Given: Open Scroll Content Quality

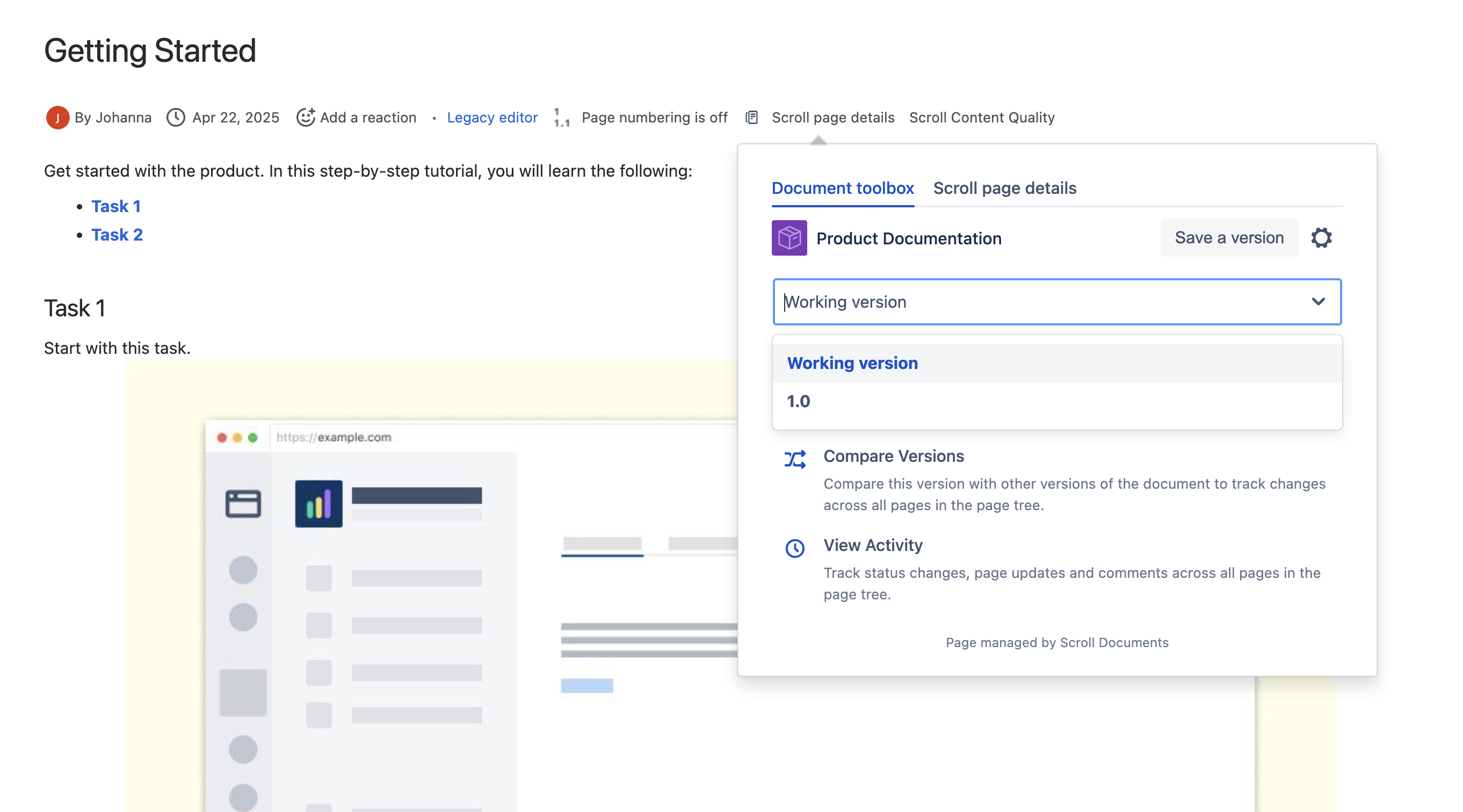Looking at the screenshot, I should point(981,118).
